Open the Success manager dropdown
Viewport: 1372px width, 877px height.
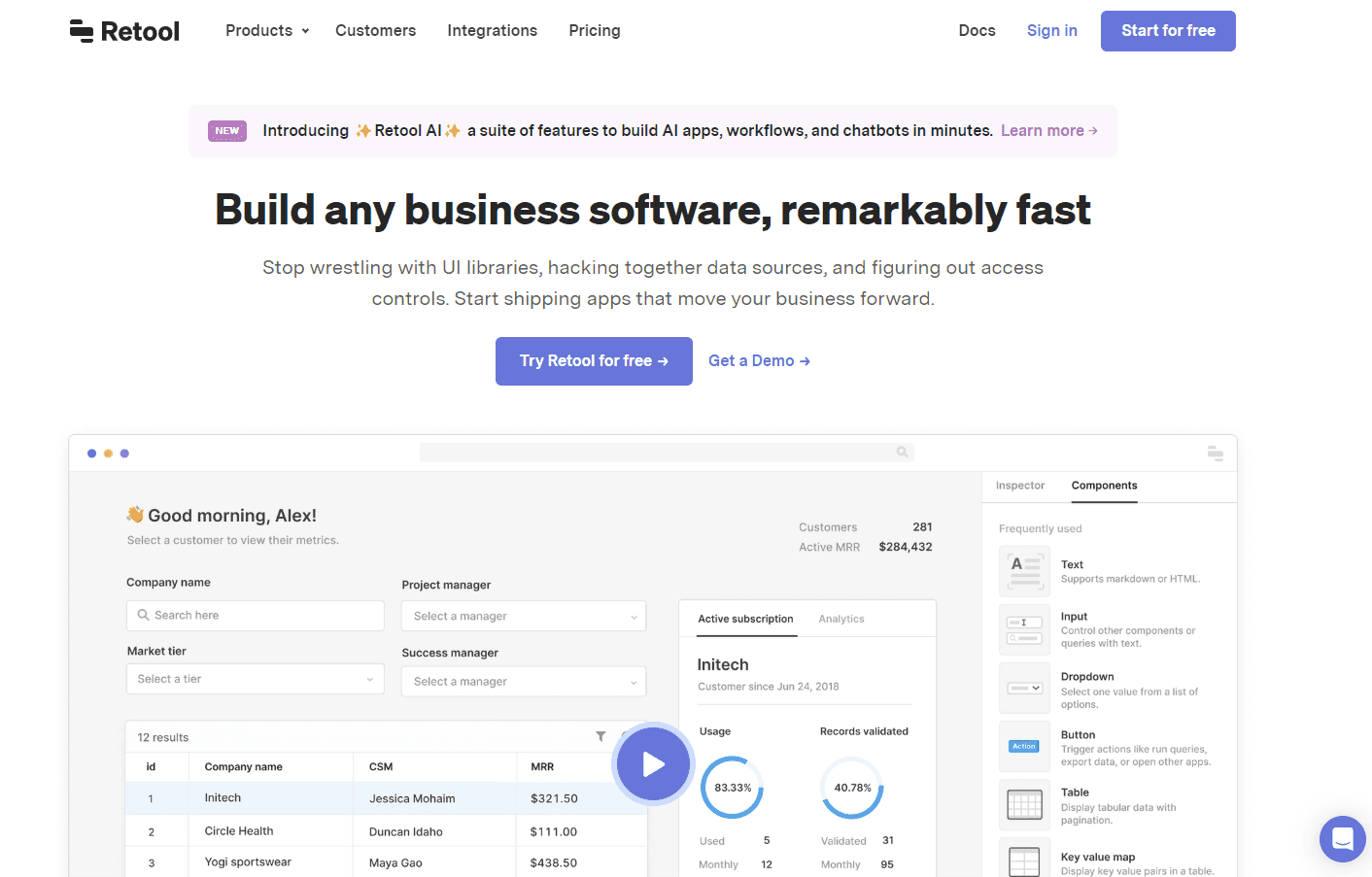click(x=524, y=682)
